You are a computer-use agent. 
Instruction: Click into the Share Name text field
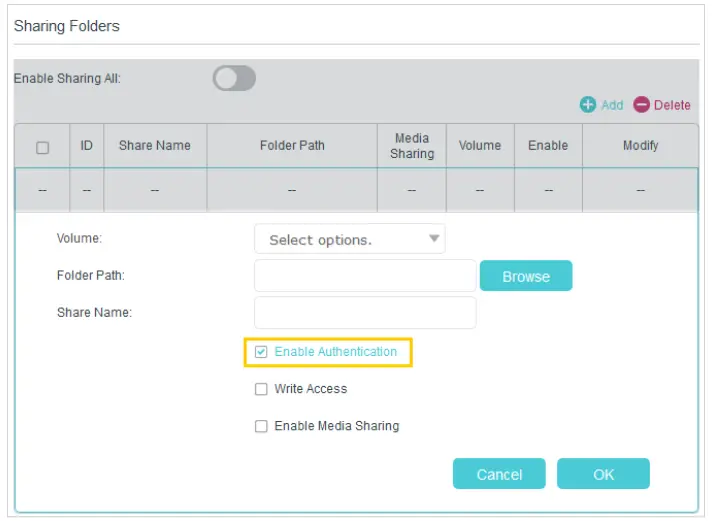[365, 312]
